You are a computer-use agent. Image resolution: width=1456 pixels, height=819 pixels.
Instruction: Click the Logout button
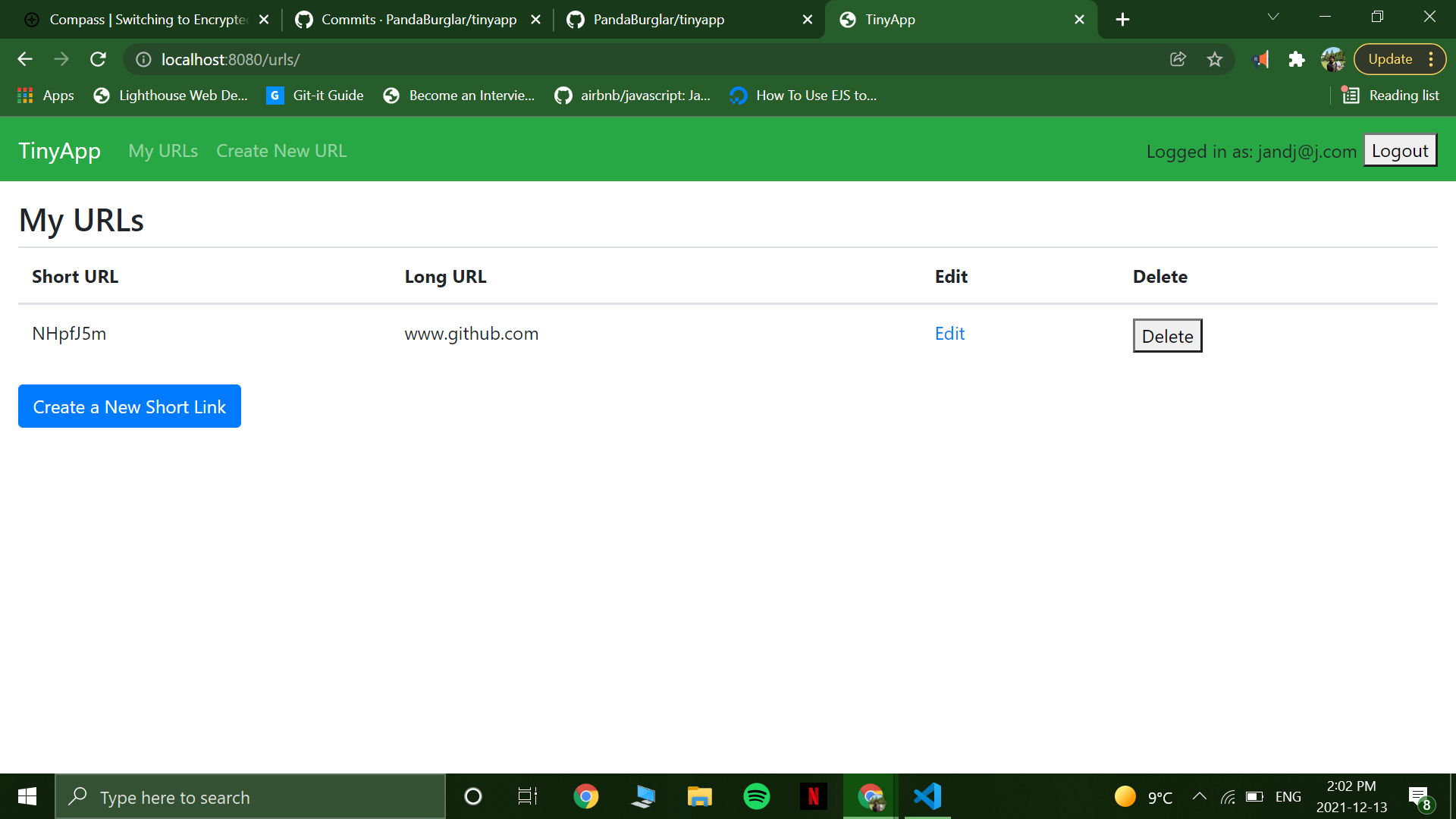click(x=1399, y=150)
